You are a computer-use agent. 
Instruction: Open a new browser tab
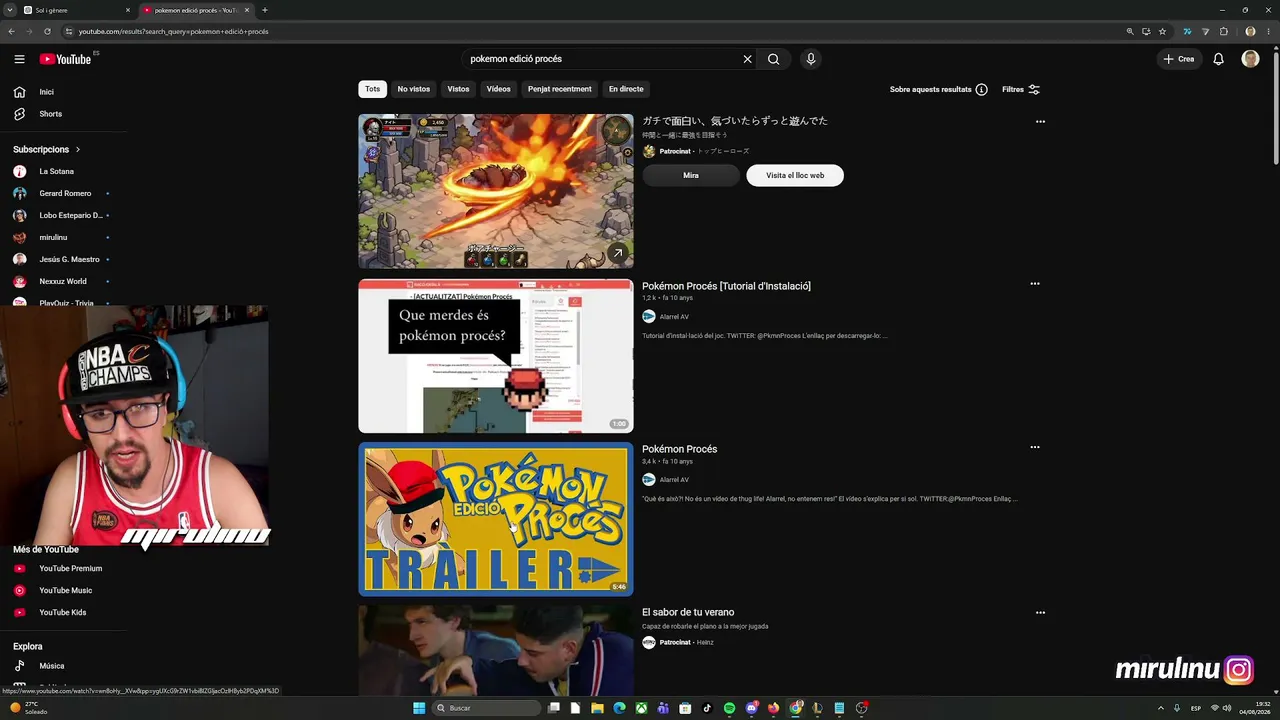point(264,10)
